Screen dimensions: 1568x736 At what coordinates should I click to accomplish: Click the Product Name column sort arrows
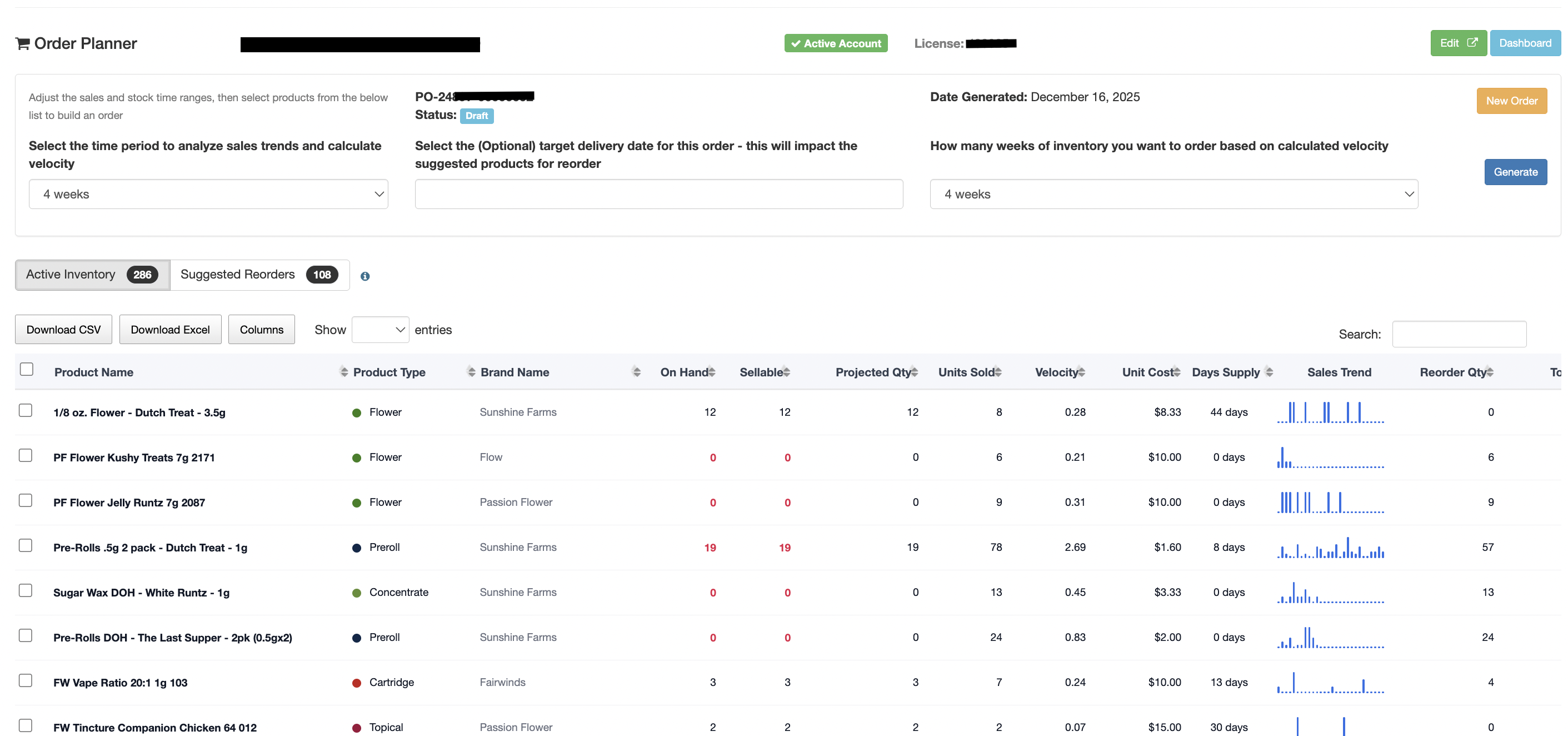(344, 371)
